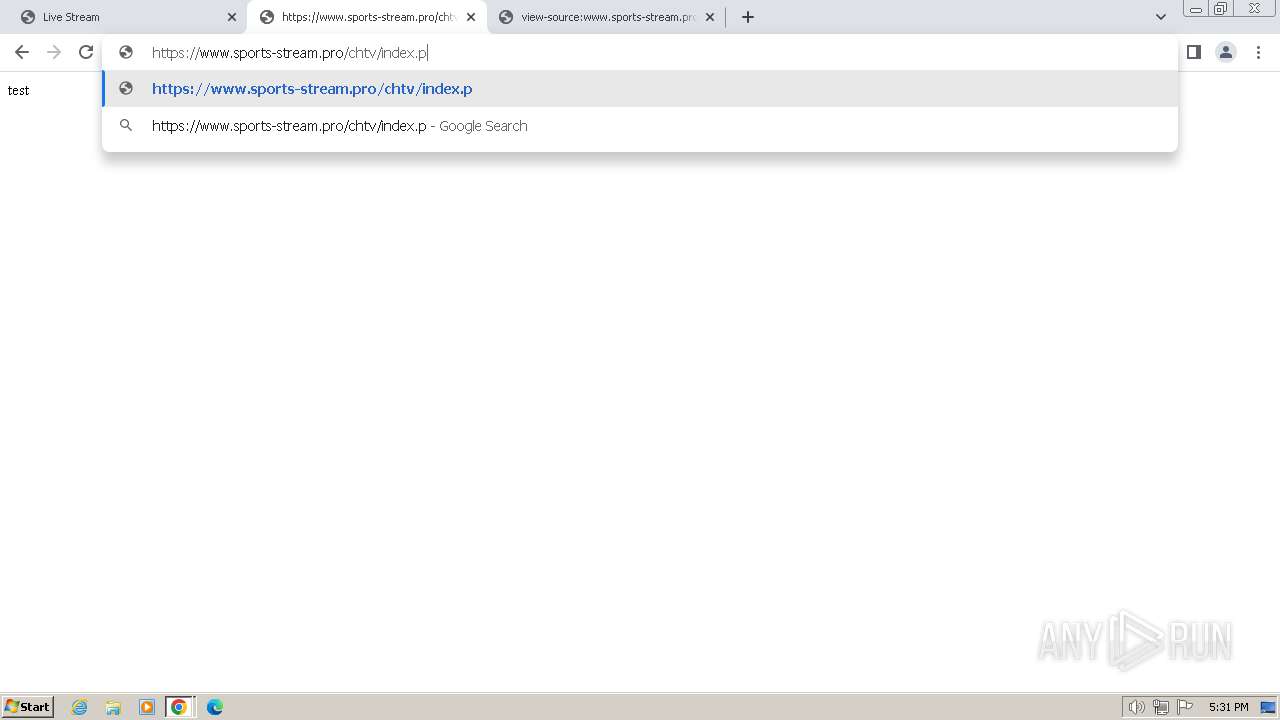
Task: Open the side panel
Action: [1193, 52]
